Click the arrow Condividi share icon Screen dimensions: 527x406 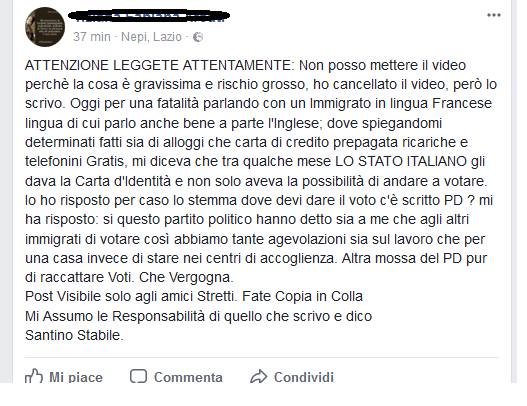tap(258, 376)
